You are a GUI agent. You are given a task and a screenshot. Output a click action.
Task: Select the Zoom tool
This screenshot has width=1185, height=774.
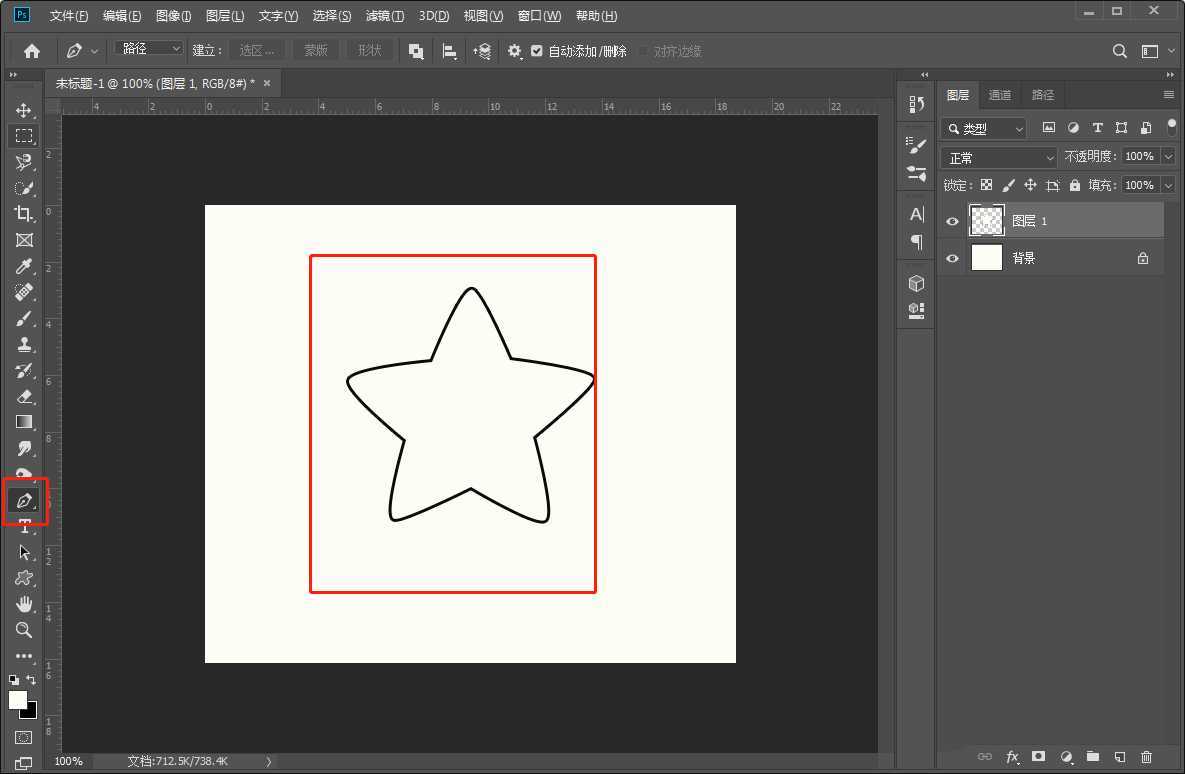[x=24, y=630]
